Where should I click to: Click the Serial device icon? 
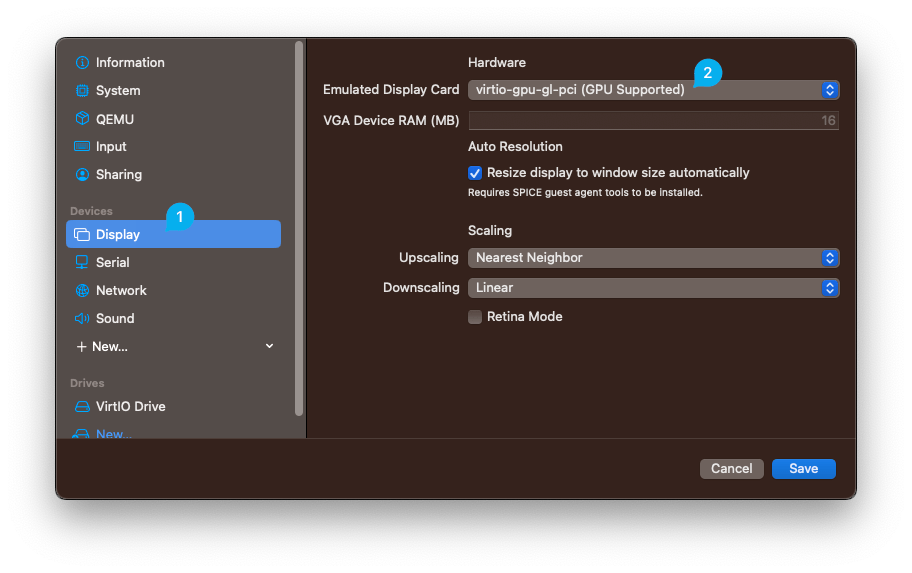(82, 262)
